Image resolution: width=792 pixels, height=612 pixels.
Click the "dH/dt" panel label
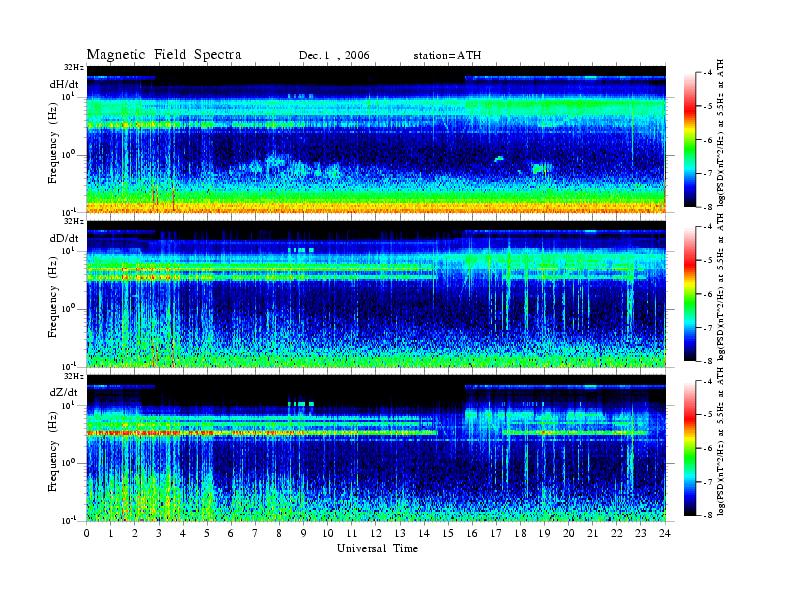coord(64,84)
